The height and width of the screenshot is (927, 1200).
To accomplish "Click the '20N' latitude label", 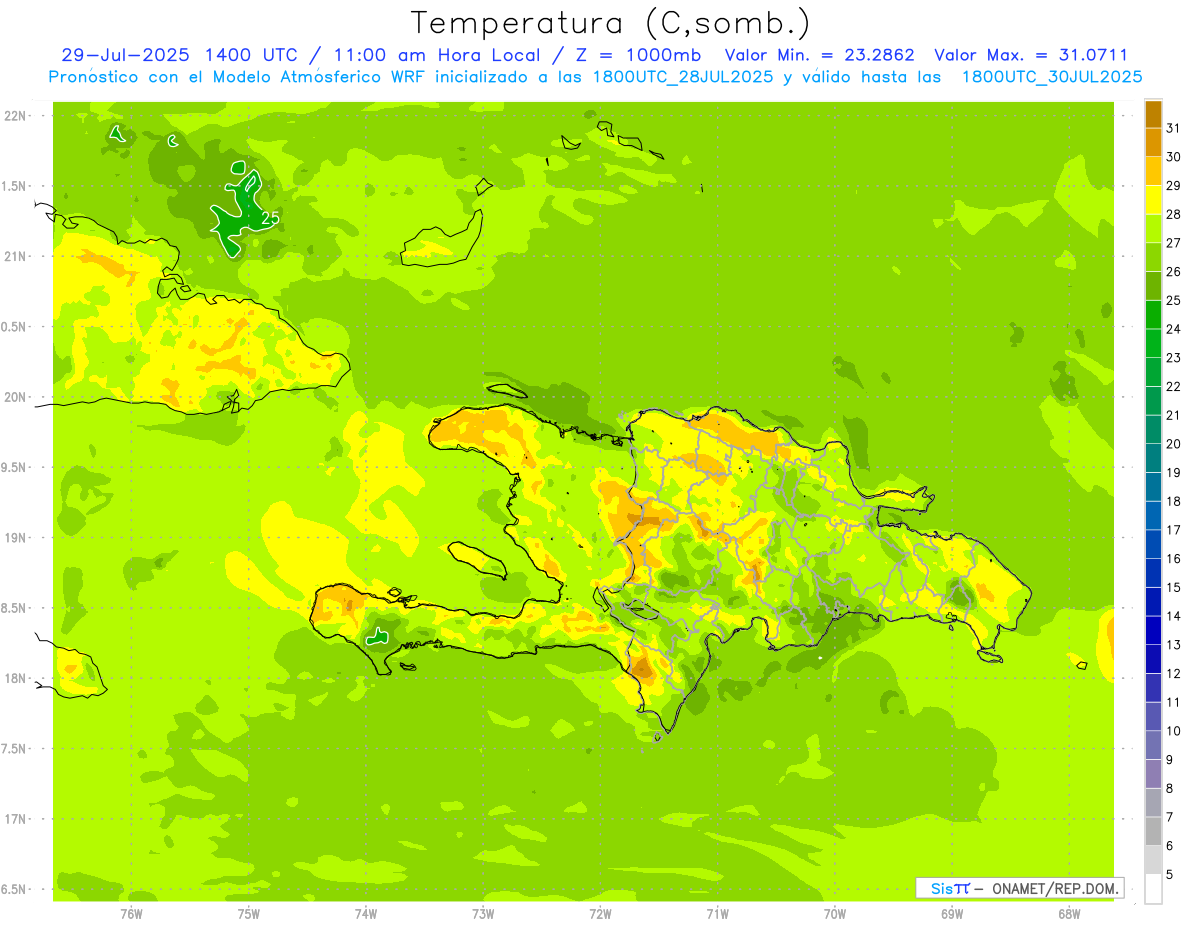I will pyautogui.click(x=15, y=397).
